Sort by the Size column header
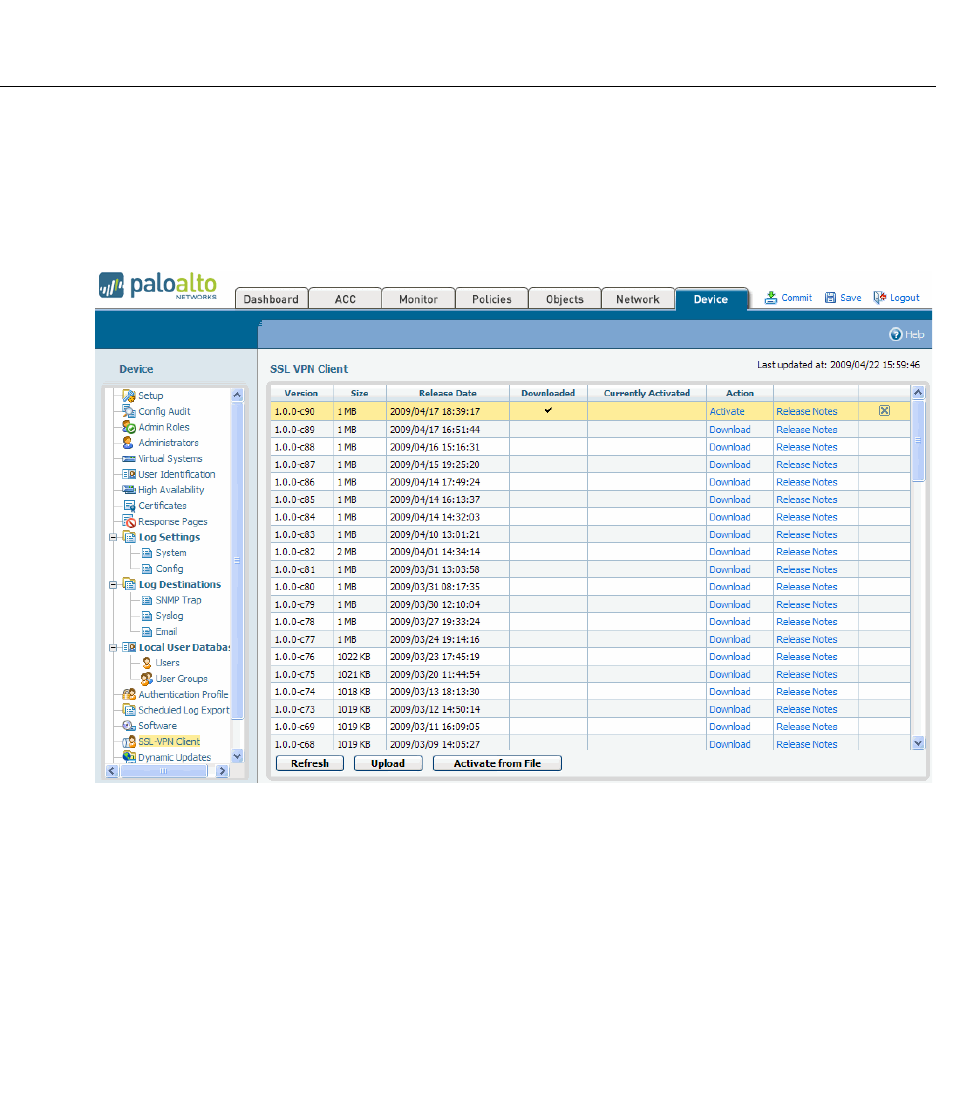The width and height of the screenshot is (976, 1103). pyautogui.click(x=360, y=393)
